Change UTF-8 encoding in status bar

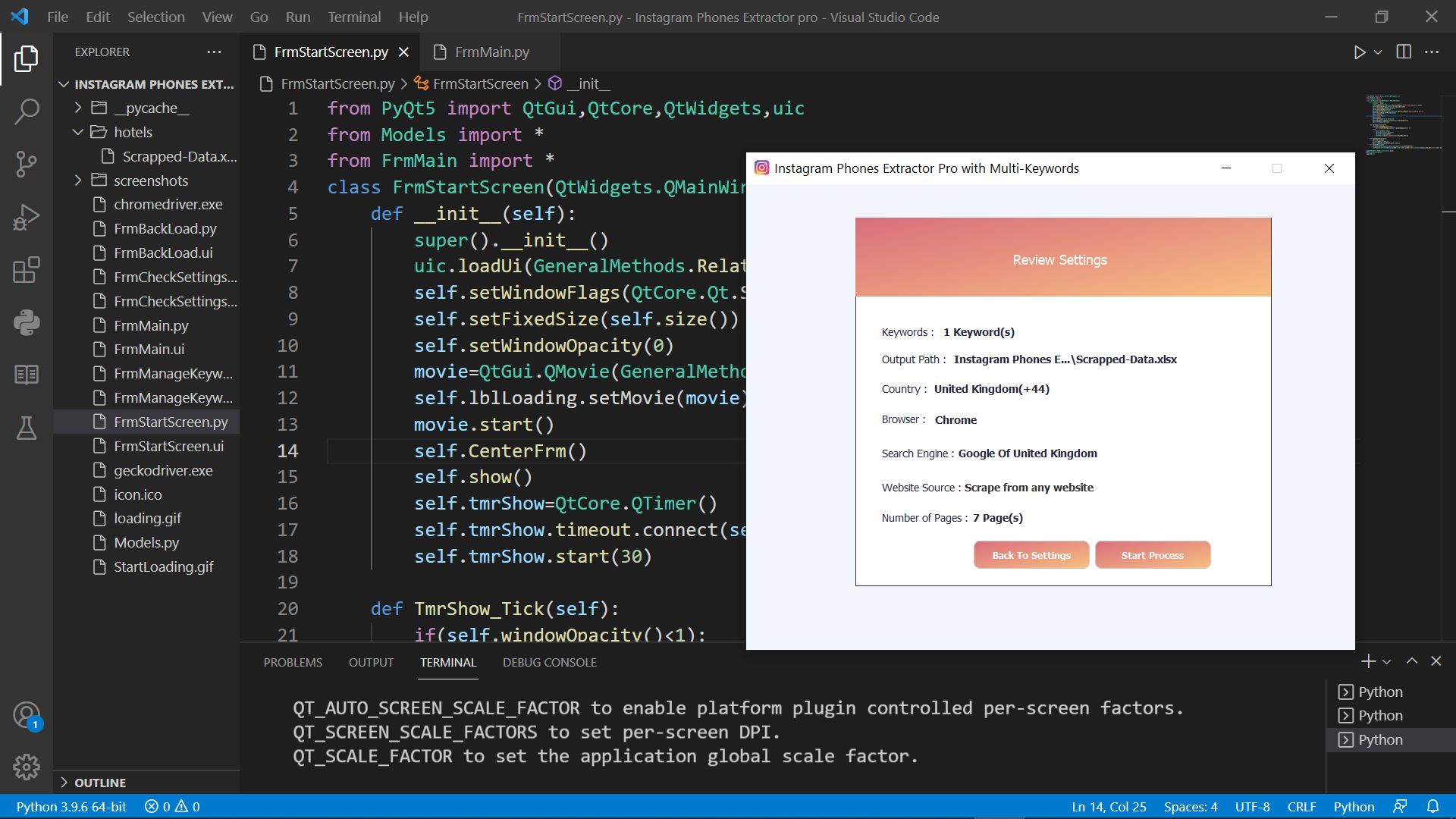(x=1252, y=806)
